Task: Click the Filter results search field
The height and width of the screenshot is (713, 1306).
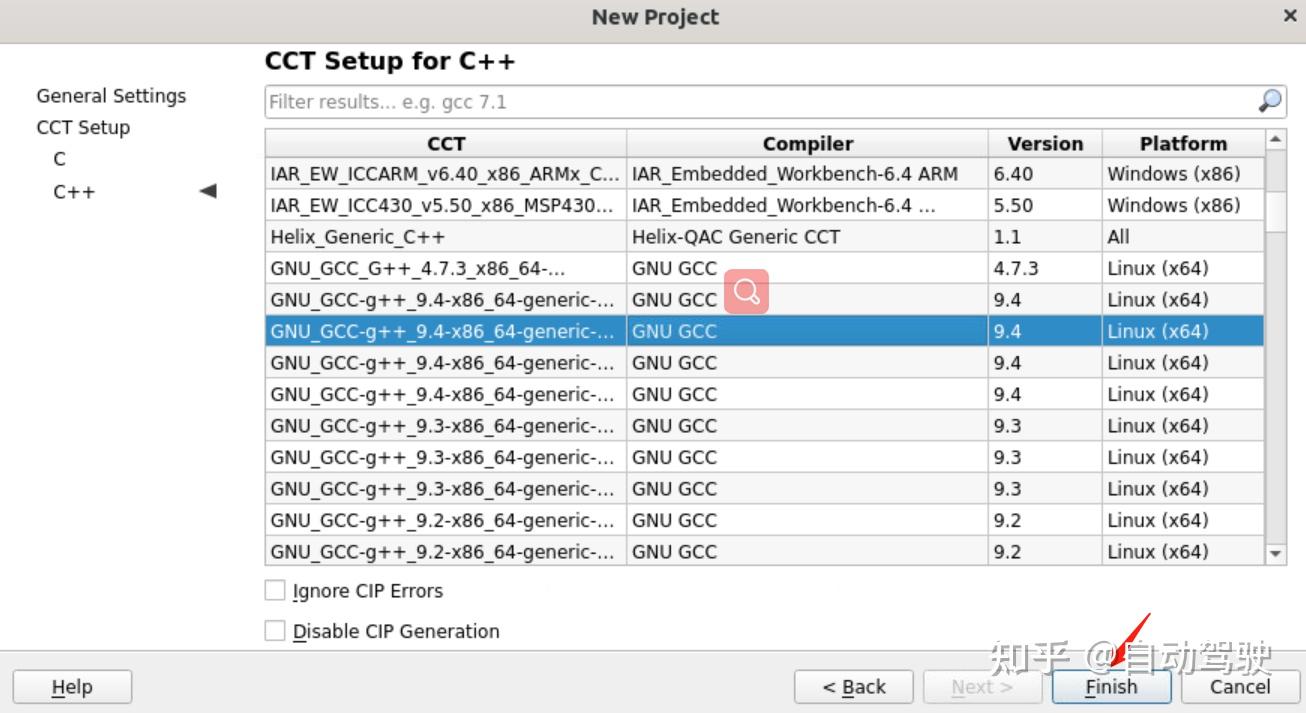Action: click(x=760, y=102)
